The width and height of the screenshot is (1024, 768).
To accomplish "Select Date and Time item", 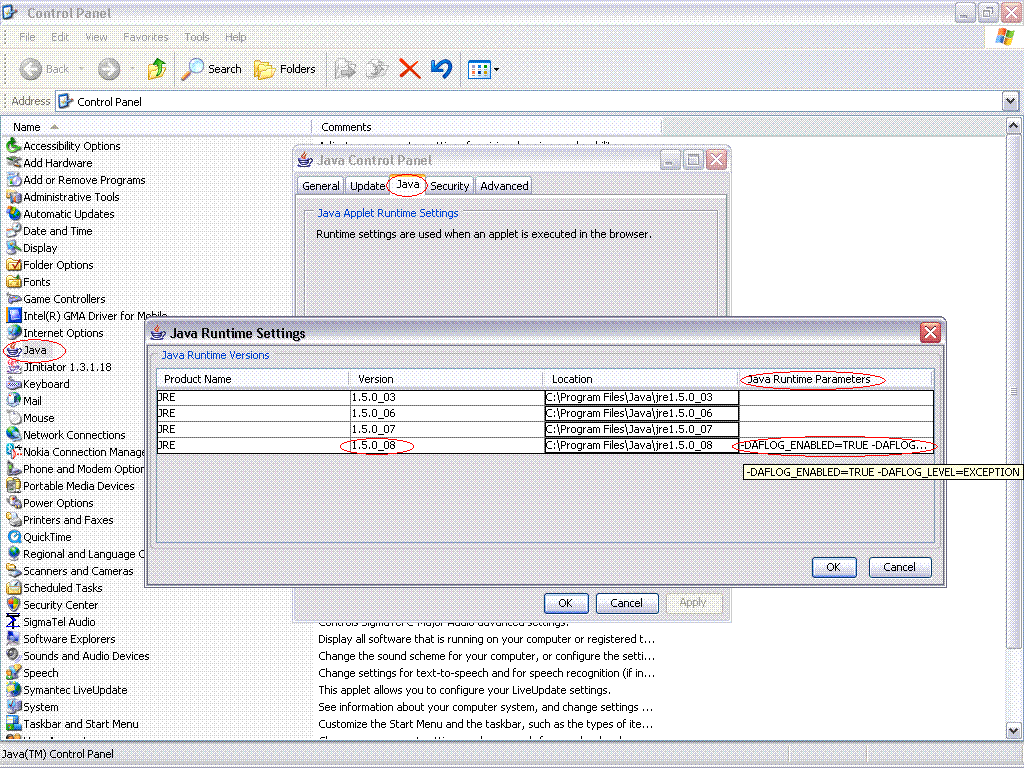I will pos(50,231).
